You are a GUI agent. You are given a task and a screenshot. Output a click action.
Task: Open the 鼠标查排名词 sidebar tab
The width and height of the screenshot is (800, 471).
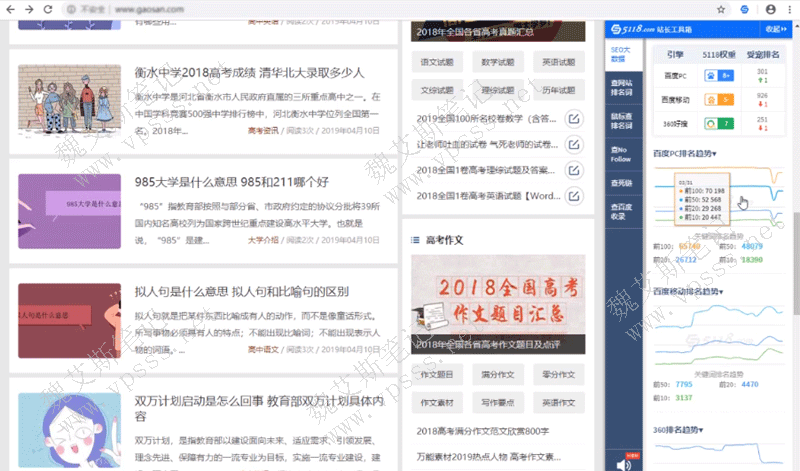click(621, 121)
